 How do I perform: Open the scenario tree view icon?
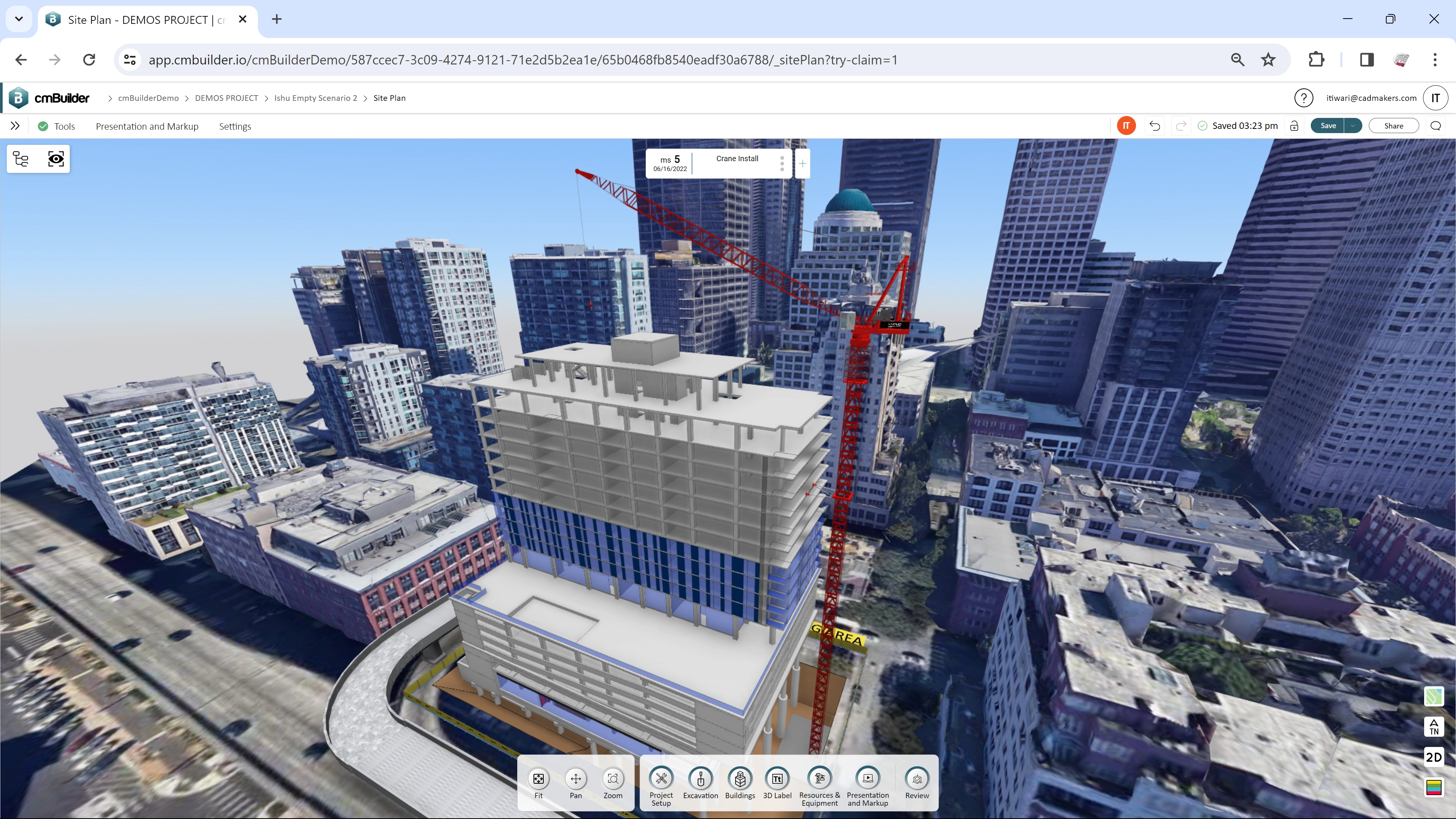(20, 159)
